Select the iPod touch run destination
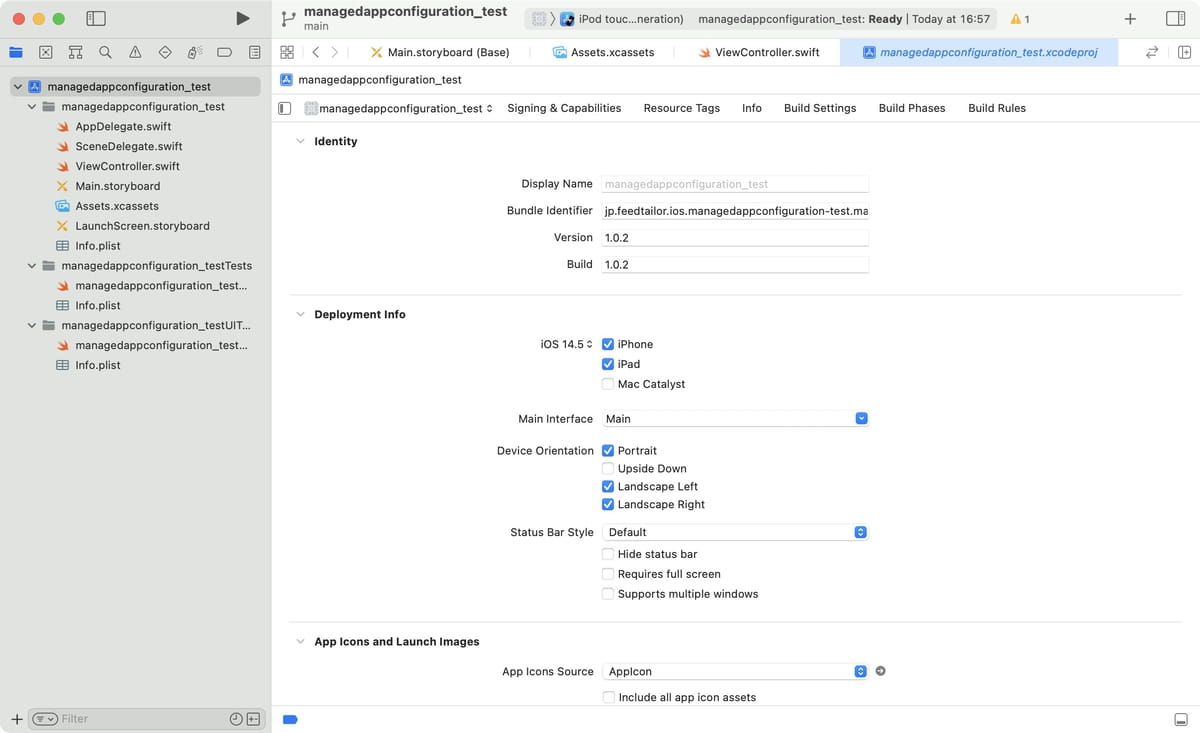Image resolution: width=1200 pixels, height=733 pixels. pyautogui.click(x=622, y=19)
